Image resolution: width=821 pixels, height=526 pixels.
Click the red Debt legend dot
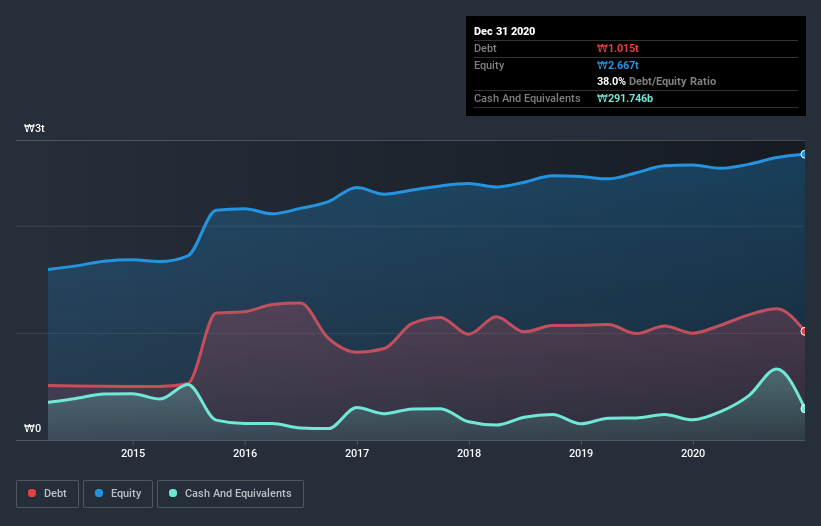32,493
